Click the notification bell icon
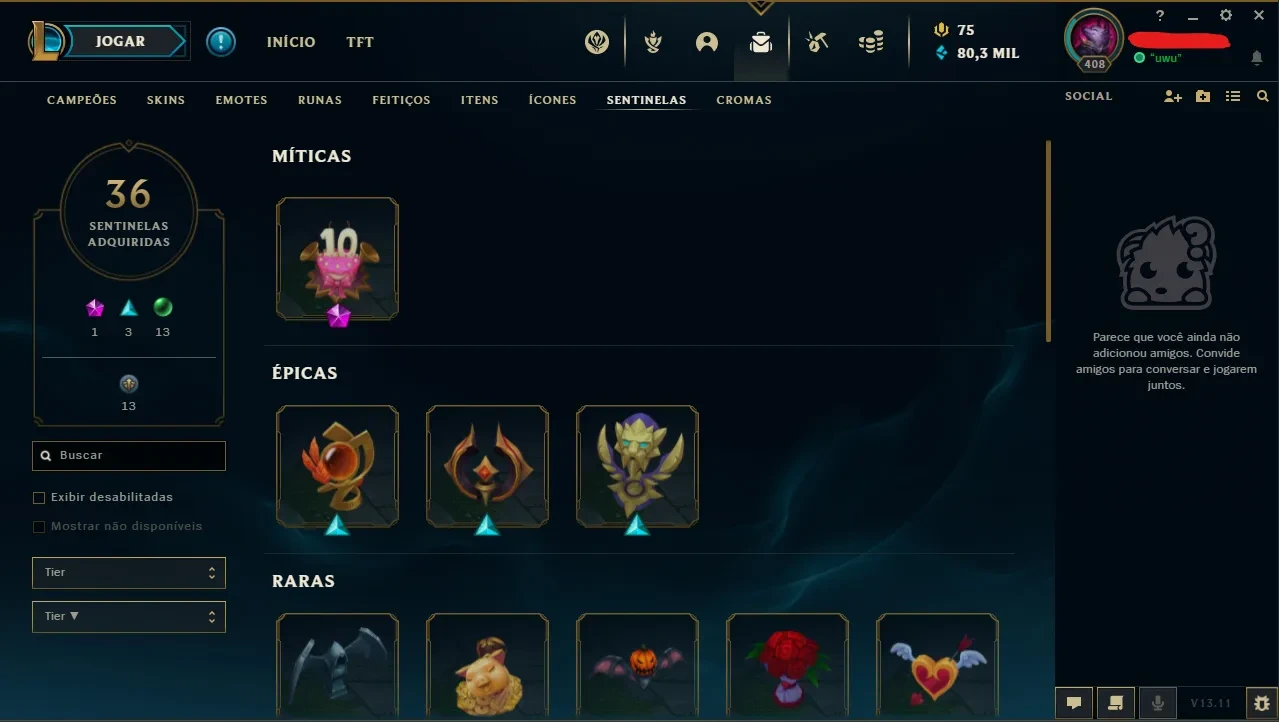The image size is (1279, 722). pyautogui.click(x=1257, y=58)
